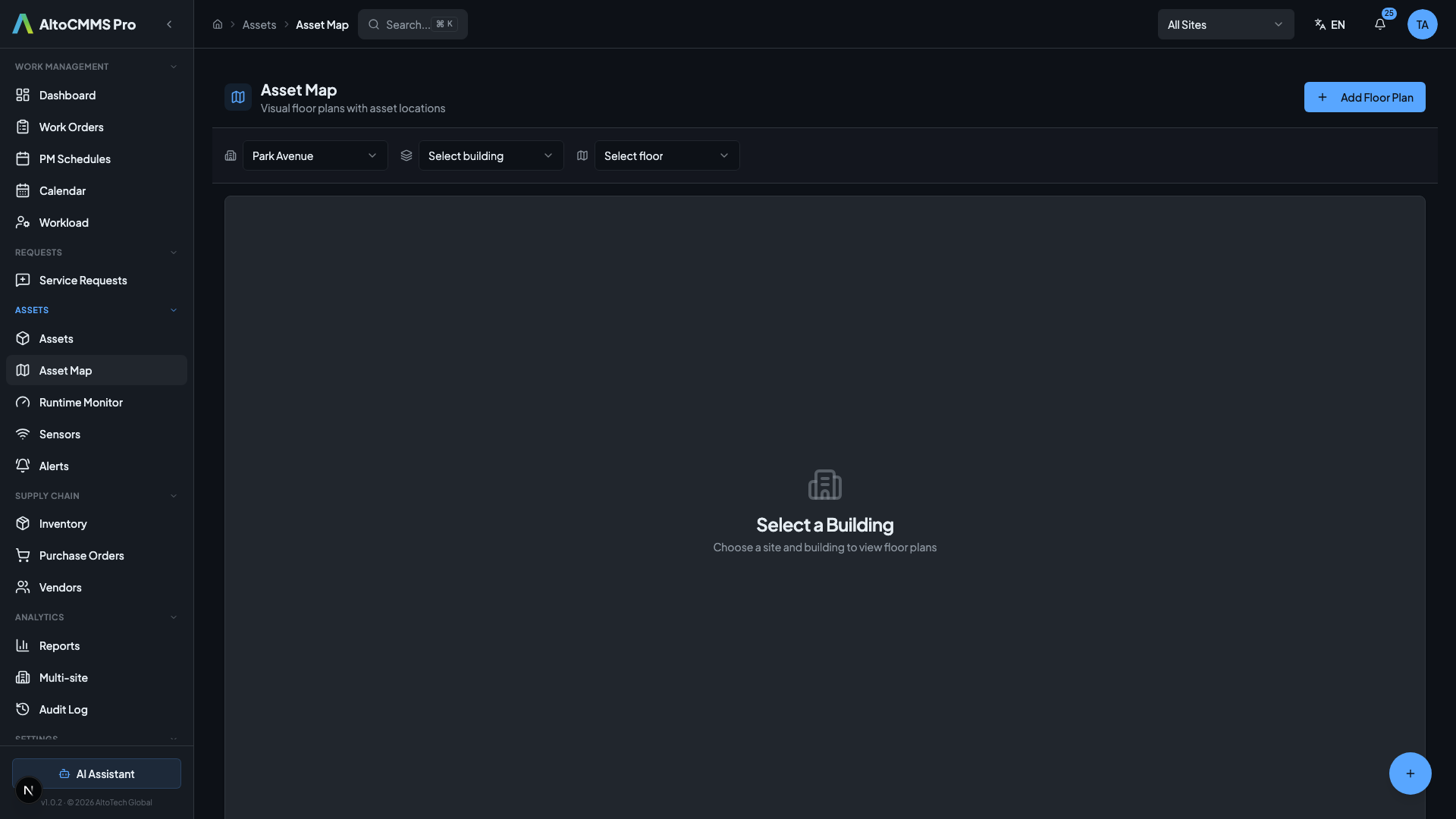Open the Alerts page

point(54,466)
